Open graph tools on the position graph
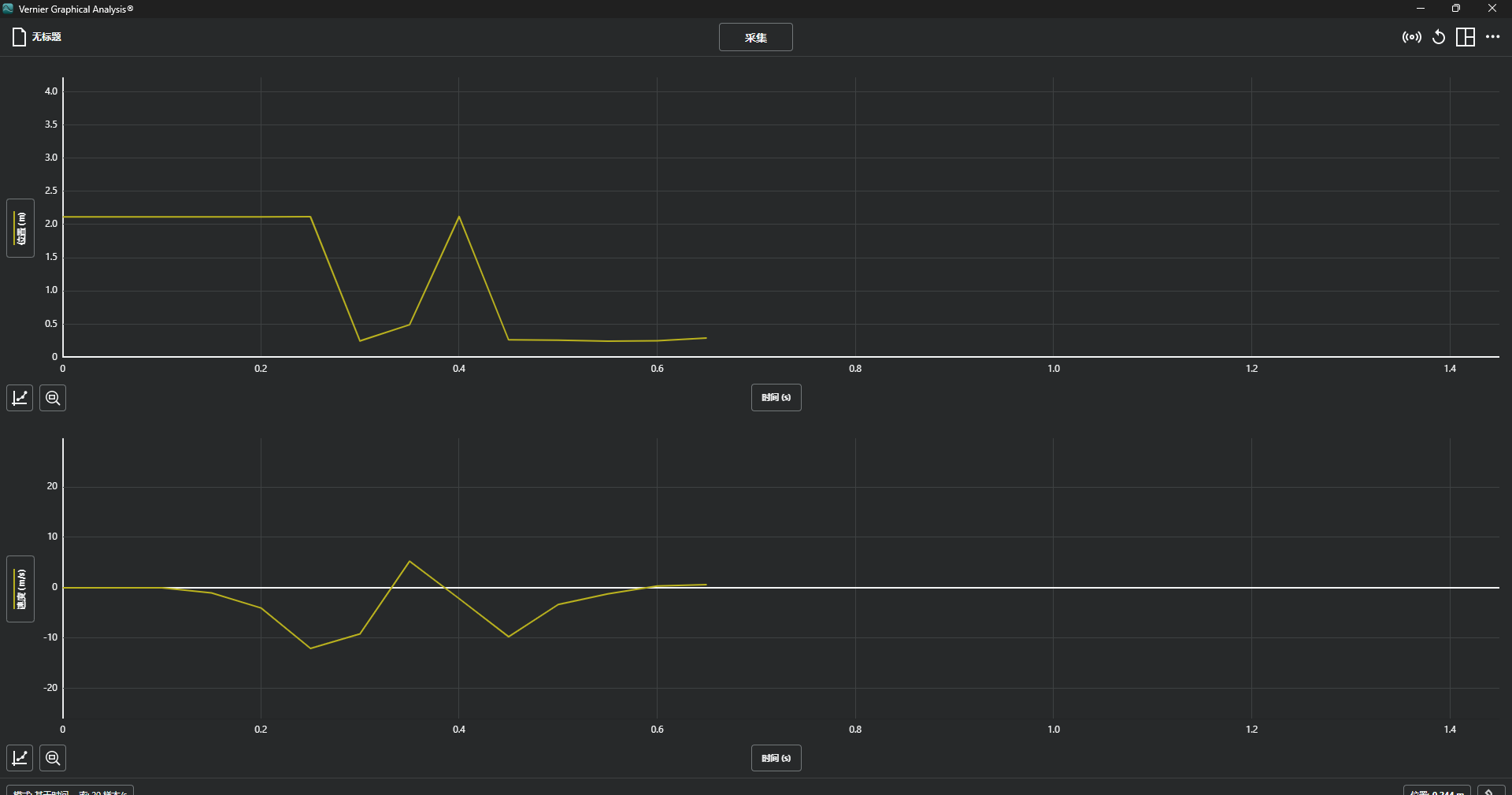Image resolution: width=1512 pixels, height=795 pixels. pos(20,398)
